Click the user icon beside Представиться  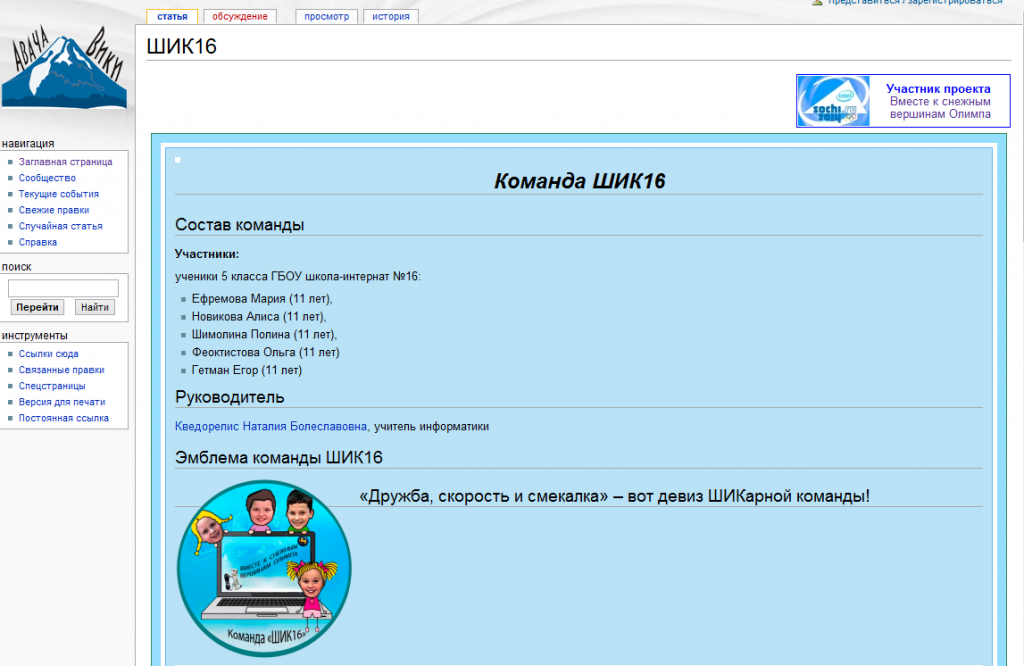817,3
